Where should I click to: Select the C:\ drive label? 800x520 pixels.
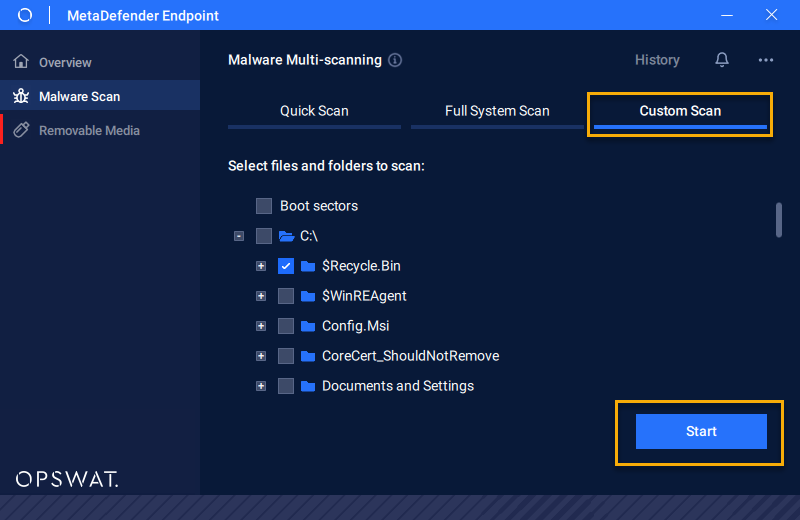(309, 236)
